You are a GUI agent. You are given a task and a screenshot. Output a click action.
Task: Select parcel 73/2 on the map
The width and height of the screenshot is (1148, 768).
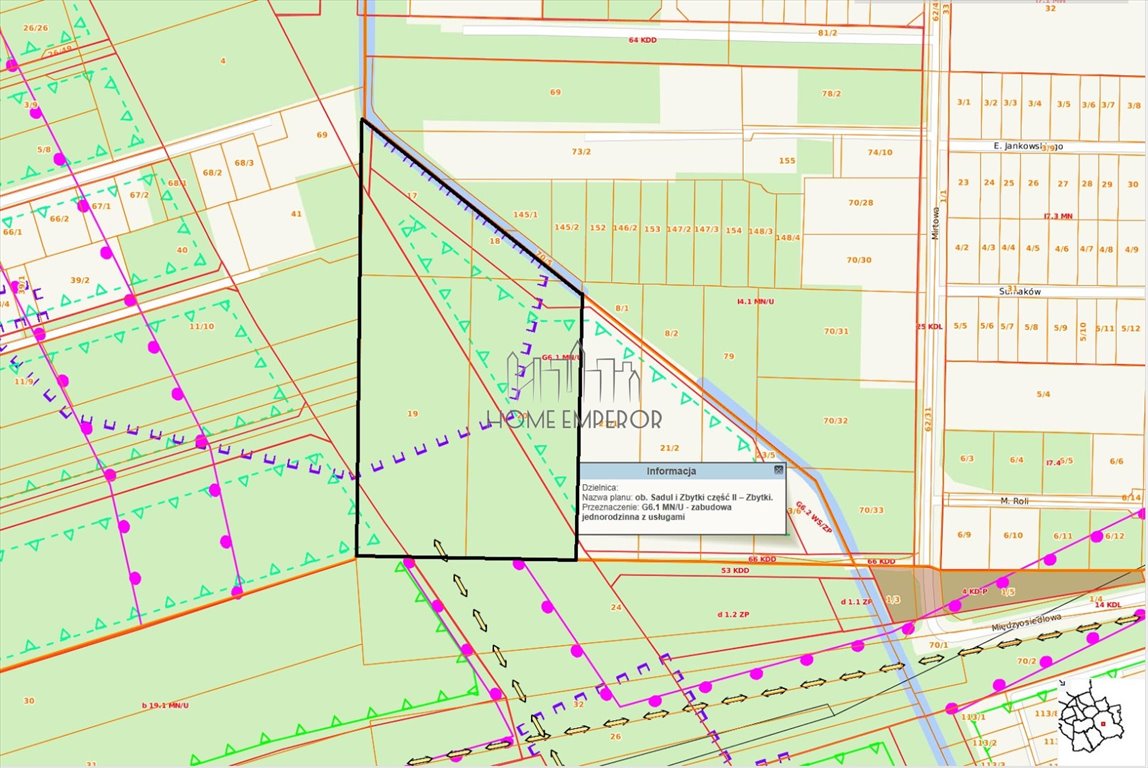tap(581, 151)
